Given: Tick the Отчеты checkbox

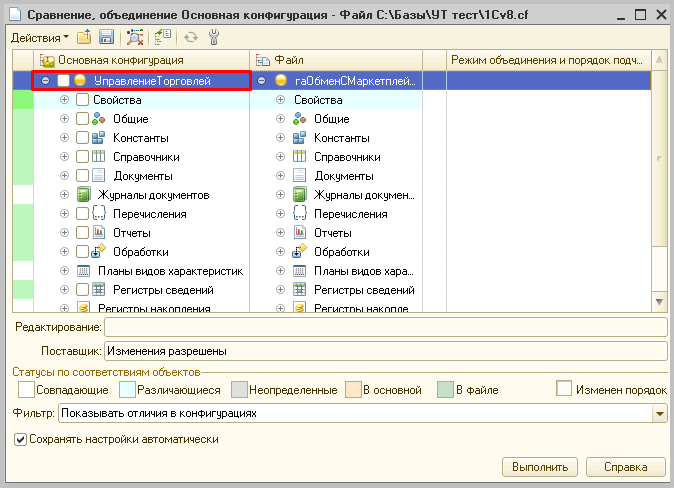Looking at the screenshot, I should click(82, 233).
